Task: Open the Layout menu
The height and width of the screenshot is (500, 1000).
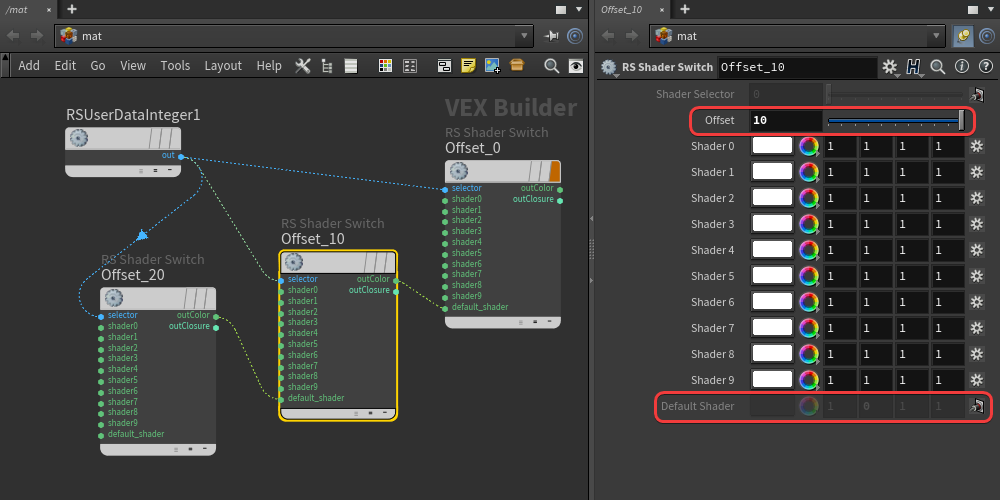Action: click(x=223, y=66)
